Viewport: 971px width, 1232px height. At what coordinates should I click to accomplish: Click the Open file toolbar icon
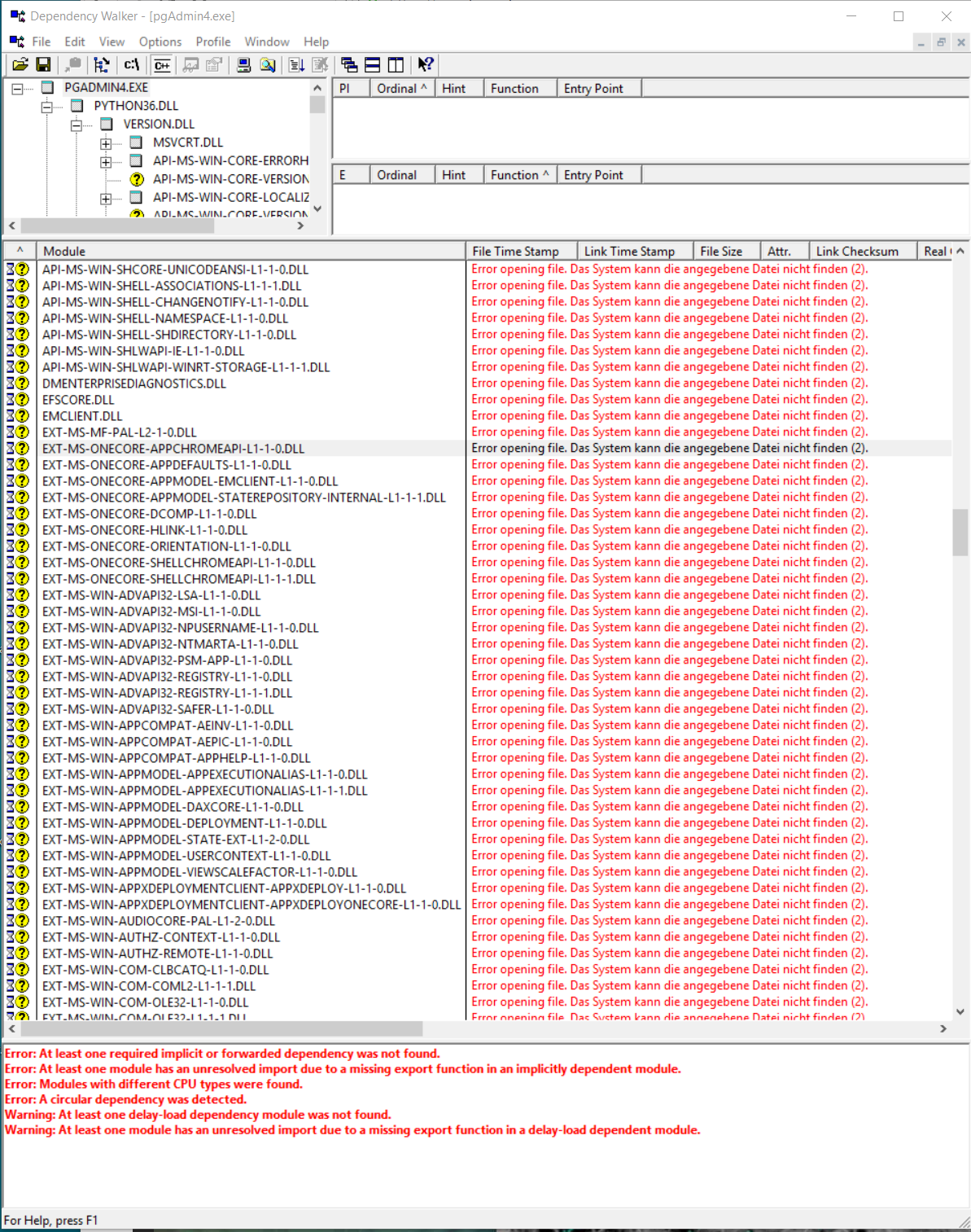click(x=20, y=65)
